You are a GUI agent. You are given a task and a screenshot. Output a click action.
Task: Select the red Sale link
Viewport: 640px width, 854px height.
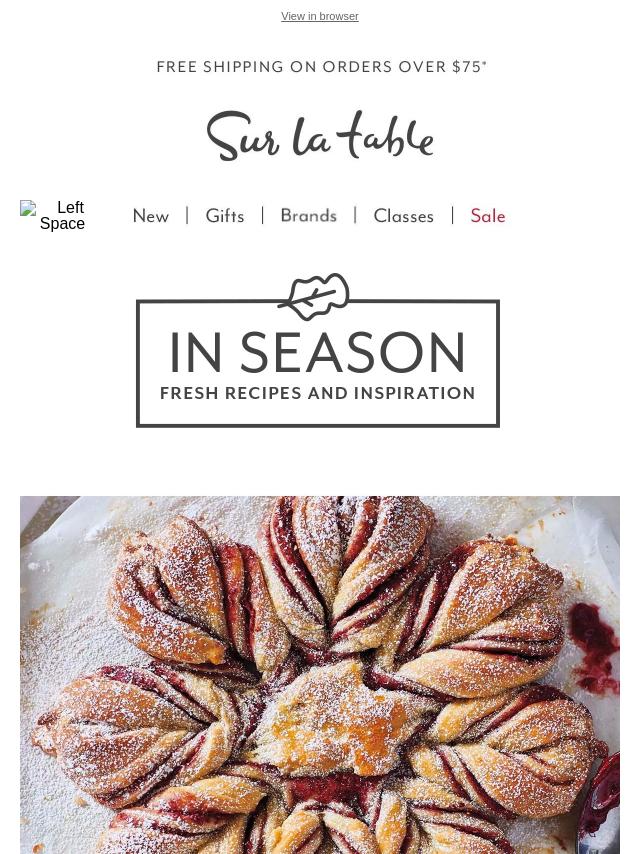coord(488,216)
